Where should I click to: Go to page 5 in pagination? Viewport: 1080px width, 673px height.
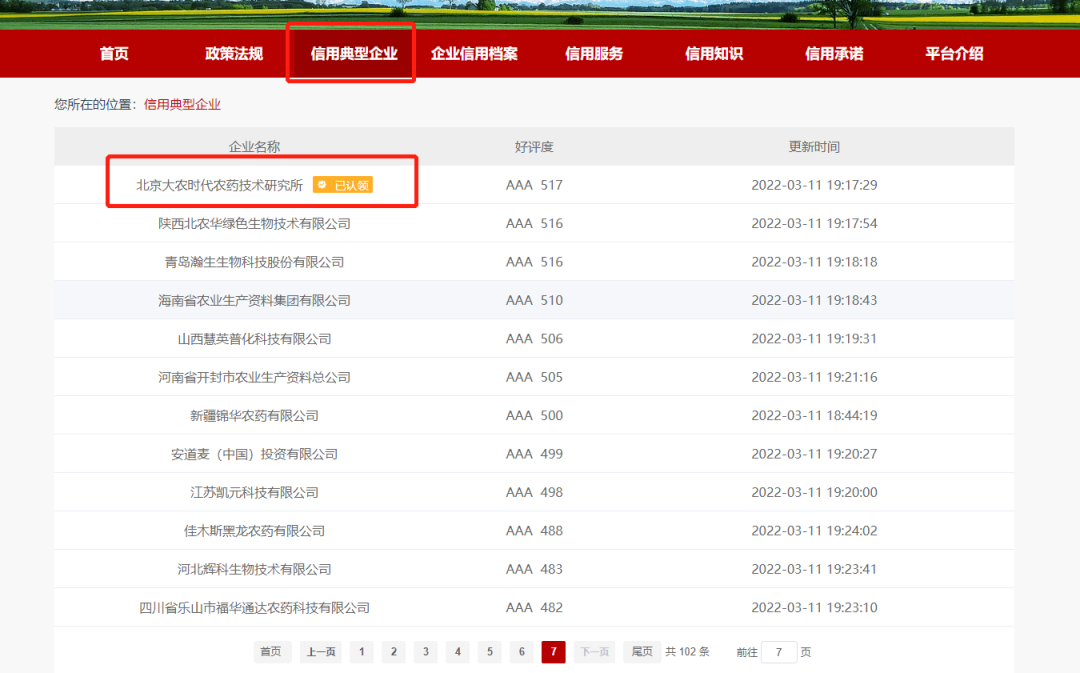(490, 652)
